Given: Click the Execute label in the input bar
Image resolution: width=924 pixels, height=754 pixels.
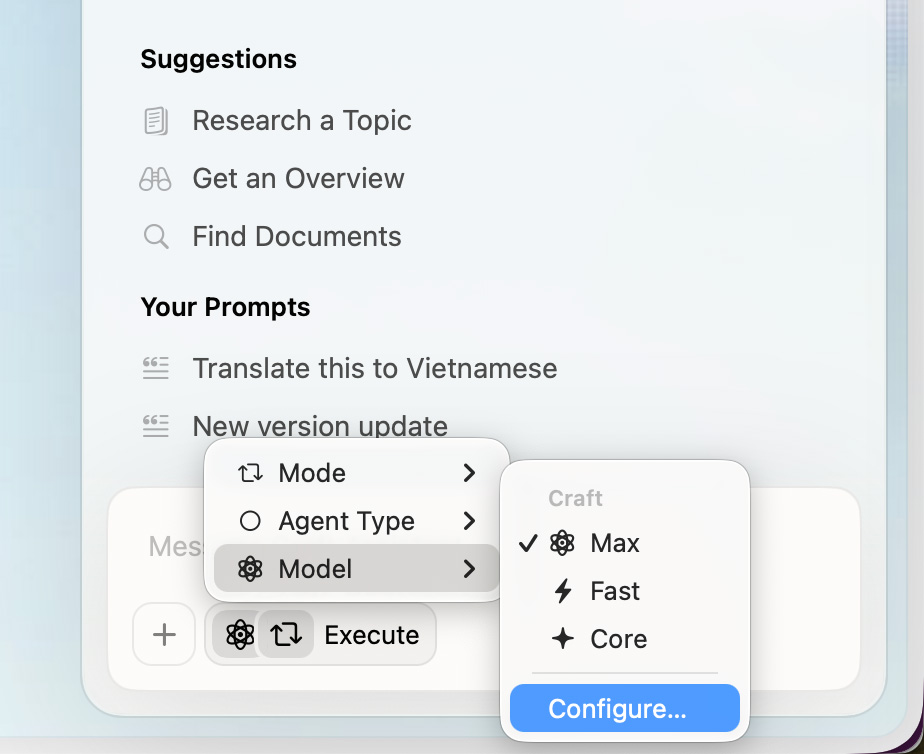Looking at the screenshot, I should tap(372, 635).
